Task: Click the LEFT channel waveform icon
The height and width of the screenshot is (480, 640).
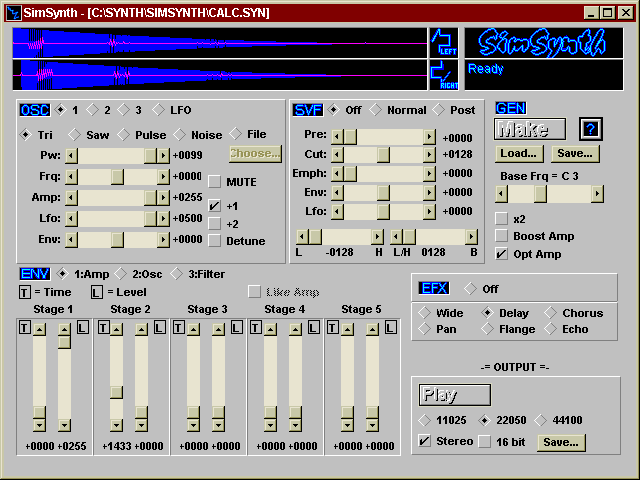Action: (443, 42)
